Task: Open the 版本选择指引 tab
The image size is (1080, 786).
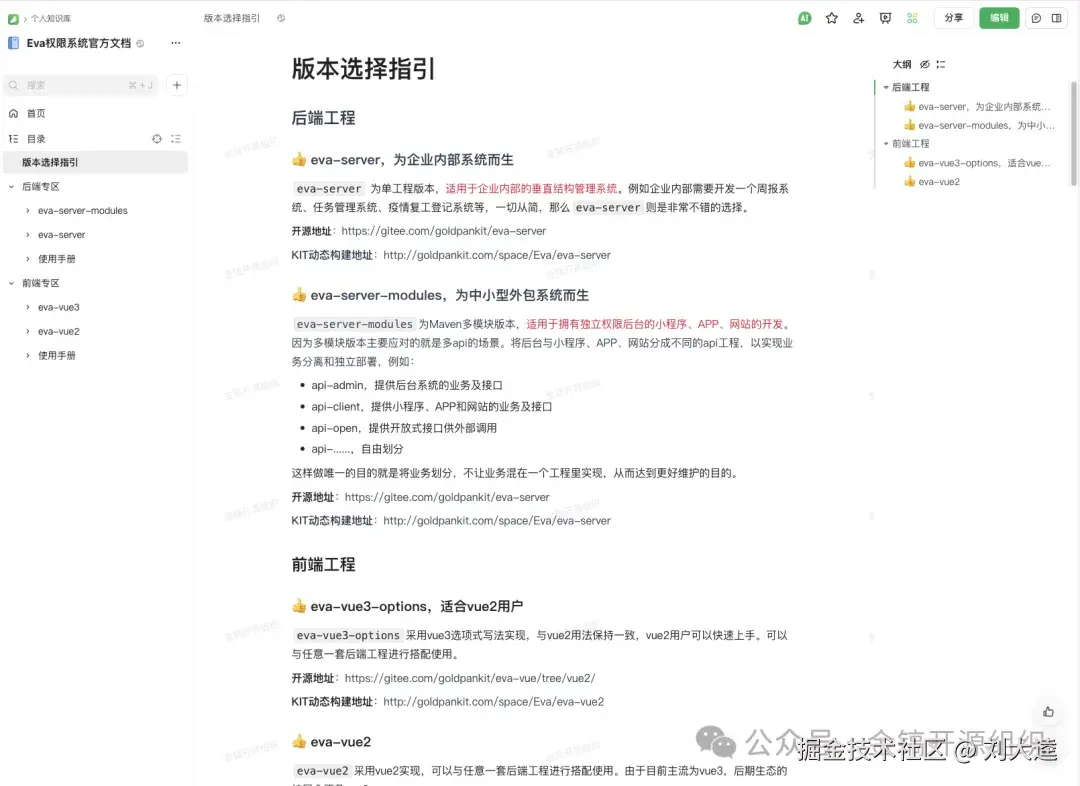Action: tap(233, 17)
